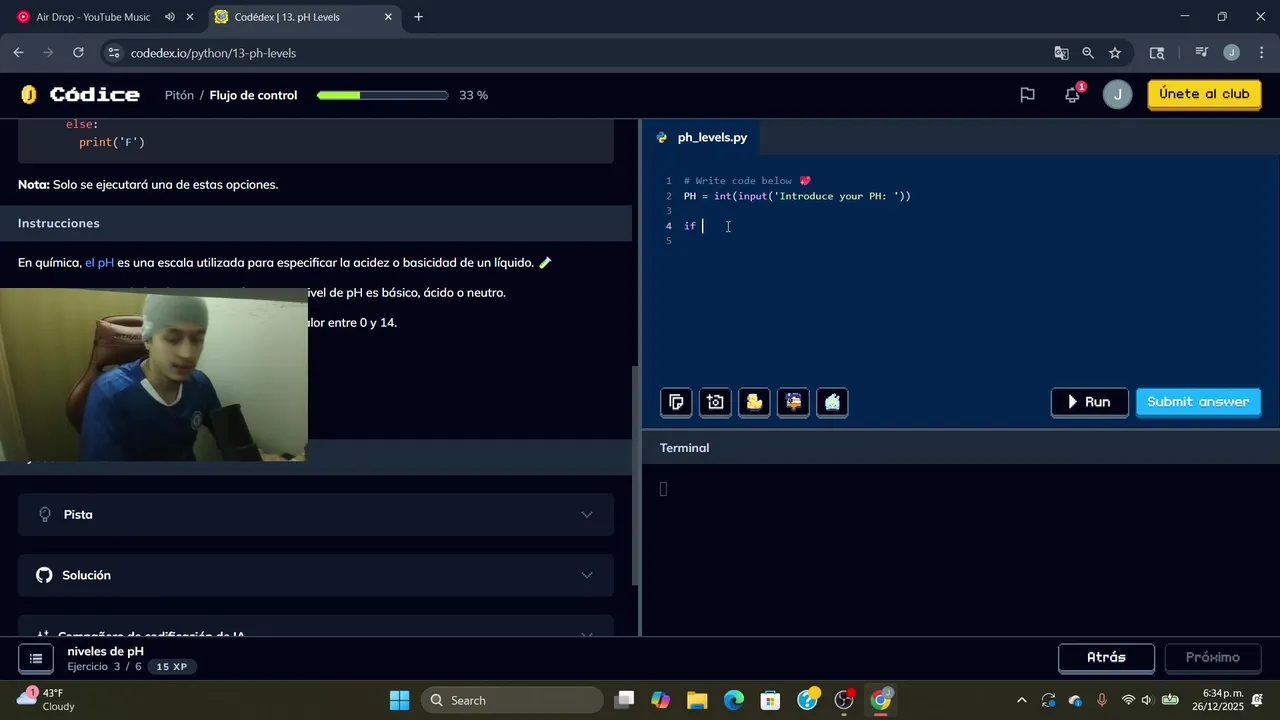1280x720 pixels.
Task: Close the Codédex pH Levels tab
Action: click(388, 17)
